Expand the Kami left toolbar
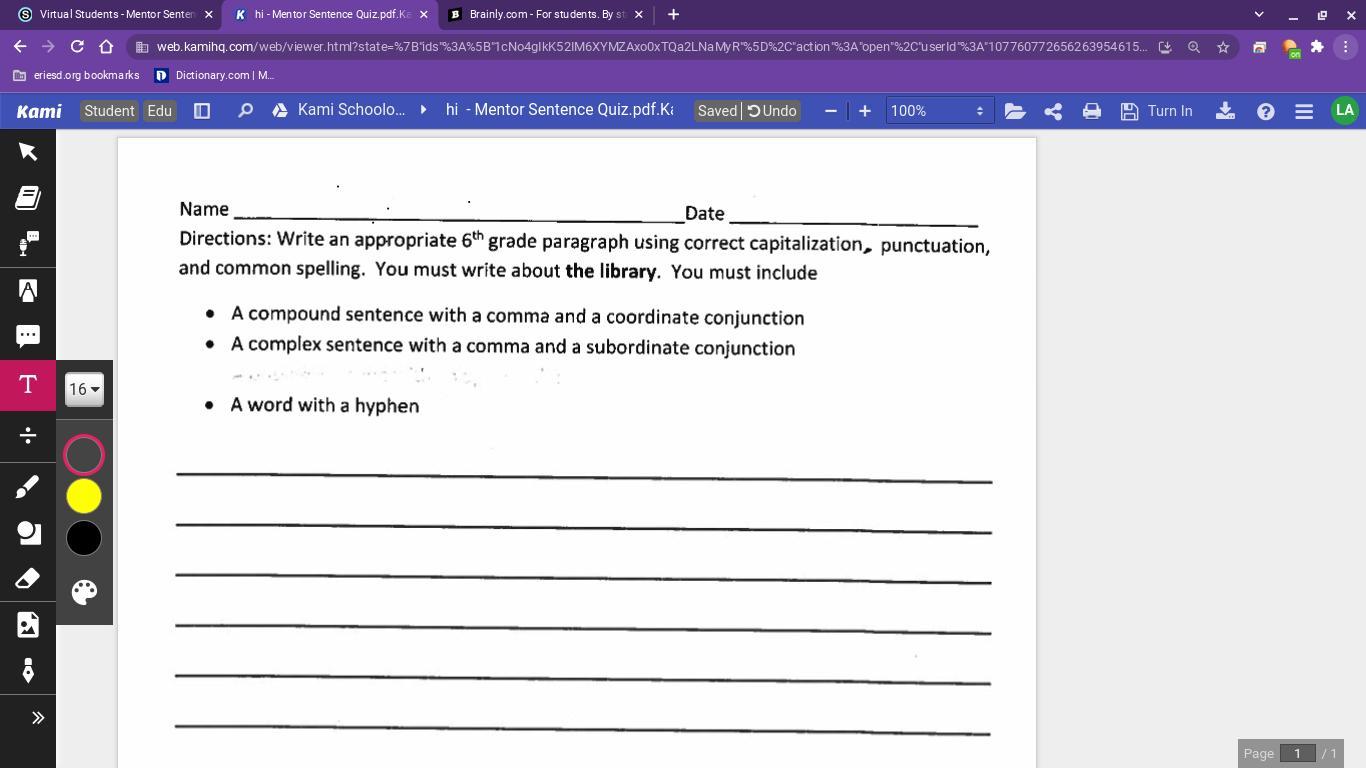This screenshot has width=1366, height=768. 38,718
